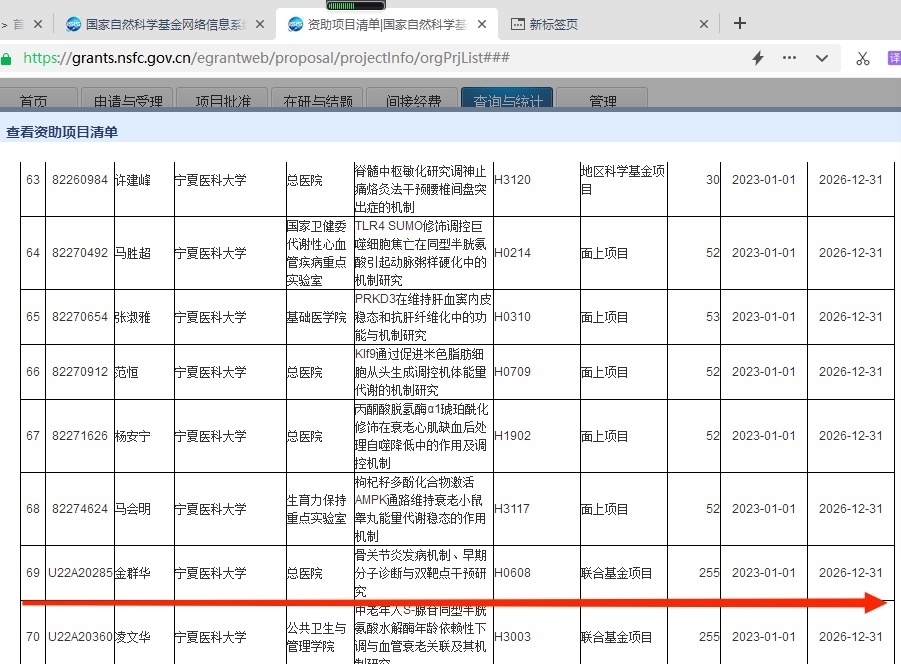This screenshot has width=901, height=664.
Task: Click the green security lock icon in address bar
Action: [x=7, y=58]
